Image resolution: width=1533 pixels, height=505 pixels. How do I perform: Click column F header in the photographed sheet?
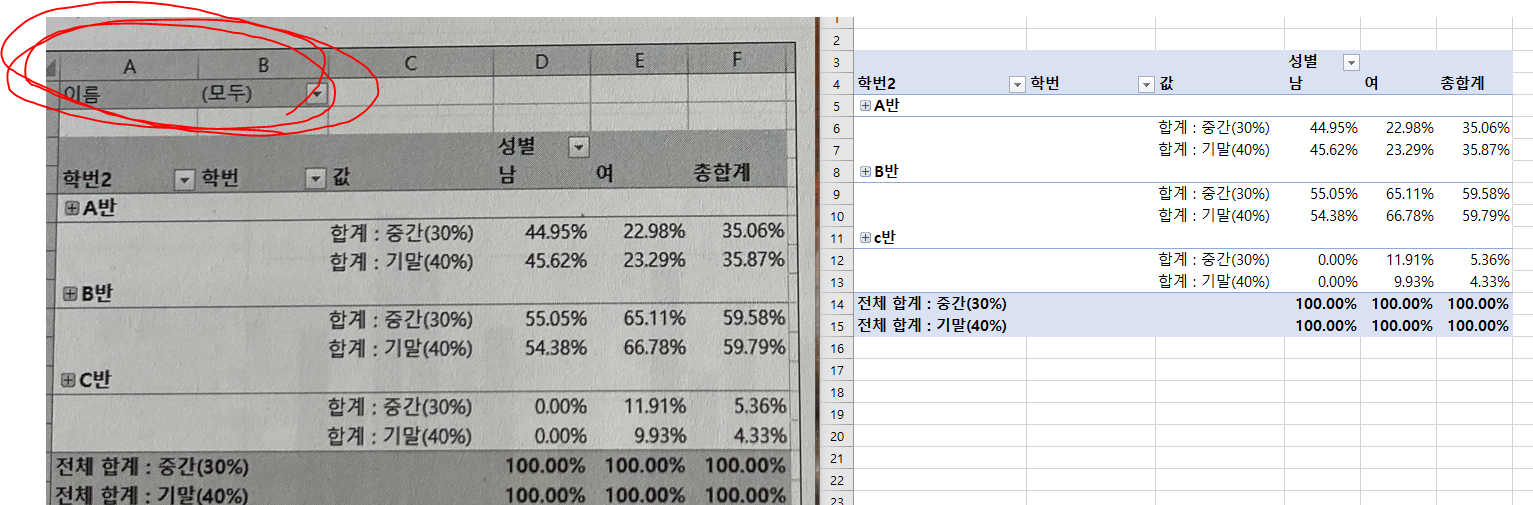click(x=737, y=60)
